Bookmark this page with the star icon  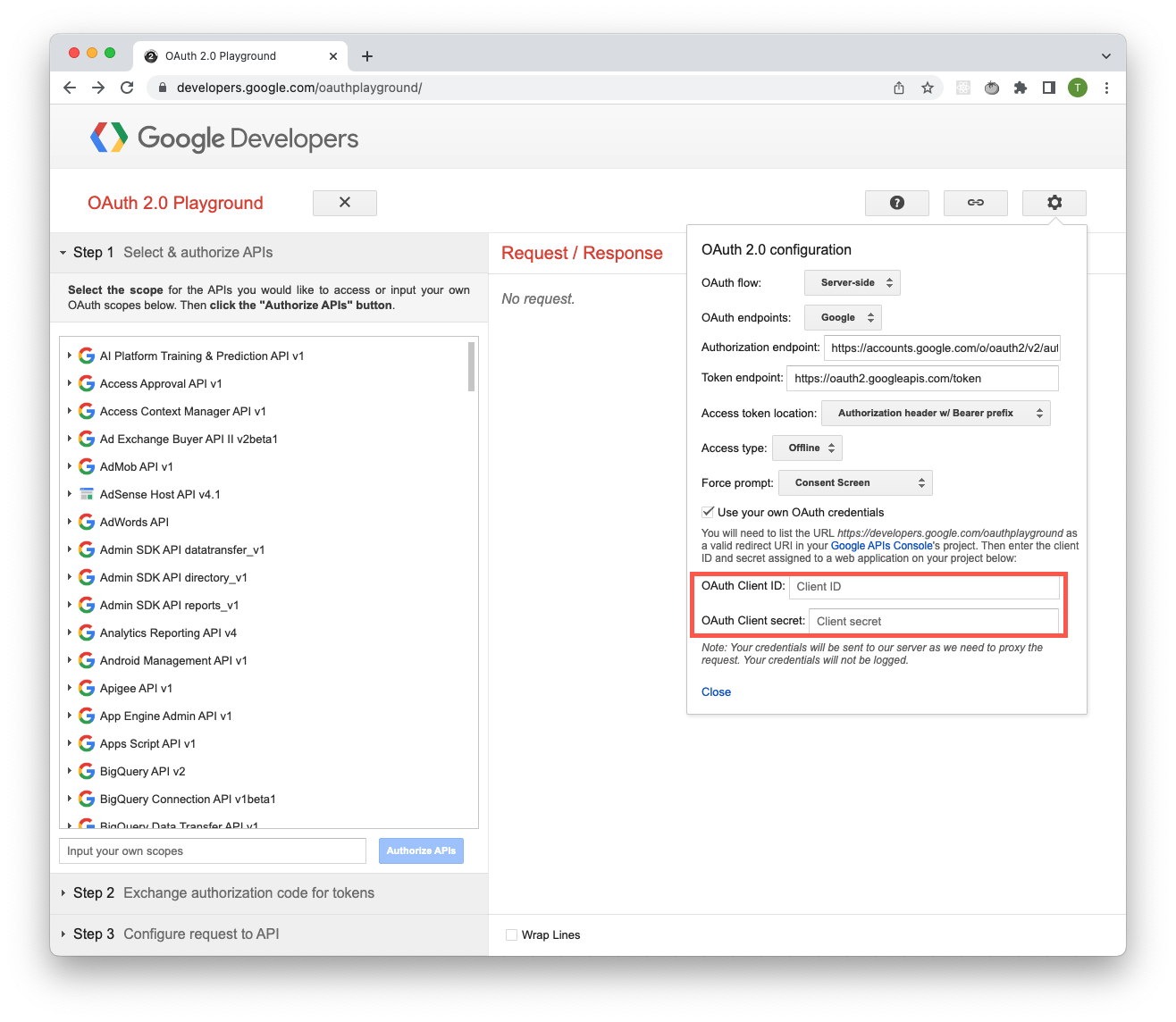(x=928, y=88)
